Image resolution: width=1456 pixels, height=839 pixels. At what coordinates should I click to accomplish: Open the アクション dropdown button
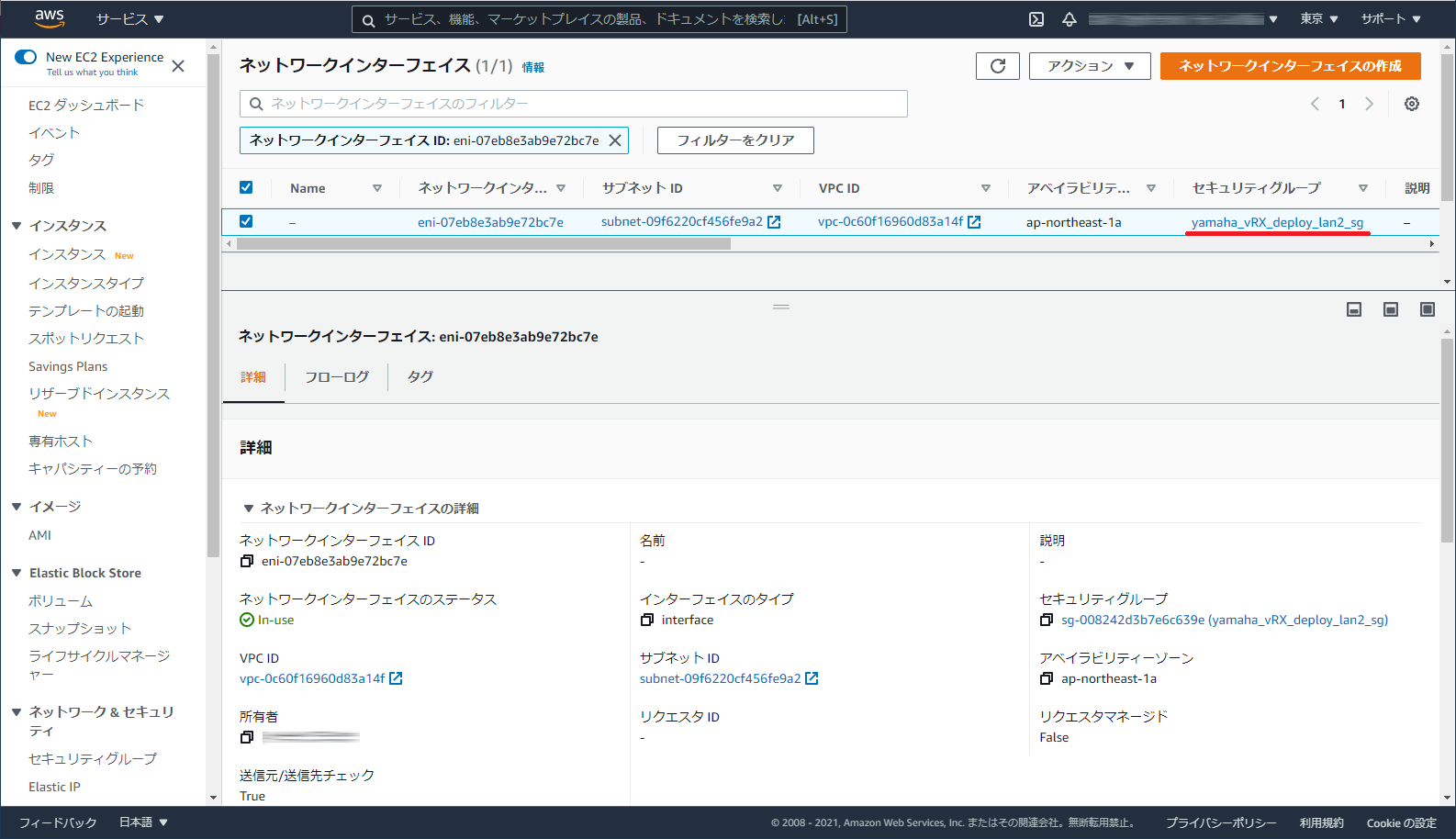click(x=1090, y=66)
